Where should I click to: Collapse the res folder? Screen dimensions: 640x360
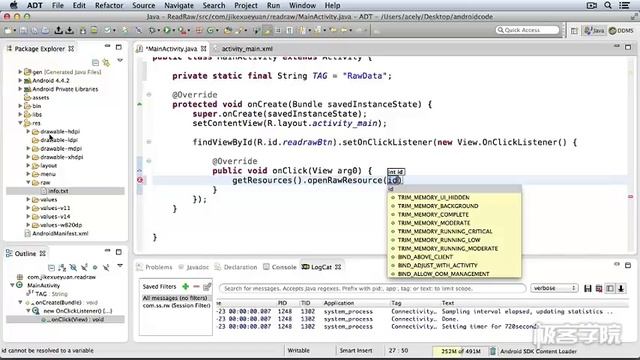20,123
